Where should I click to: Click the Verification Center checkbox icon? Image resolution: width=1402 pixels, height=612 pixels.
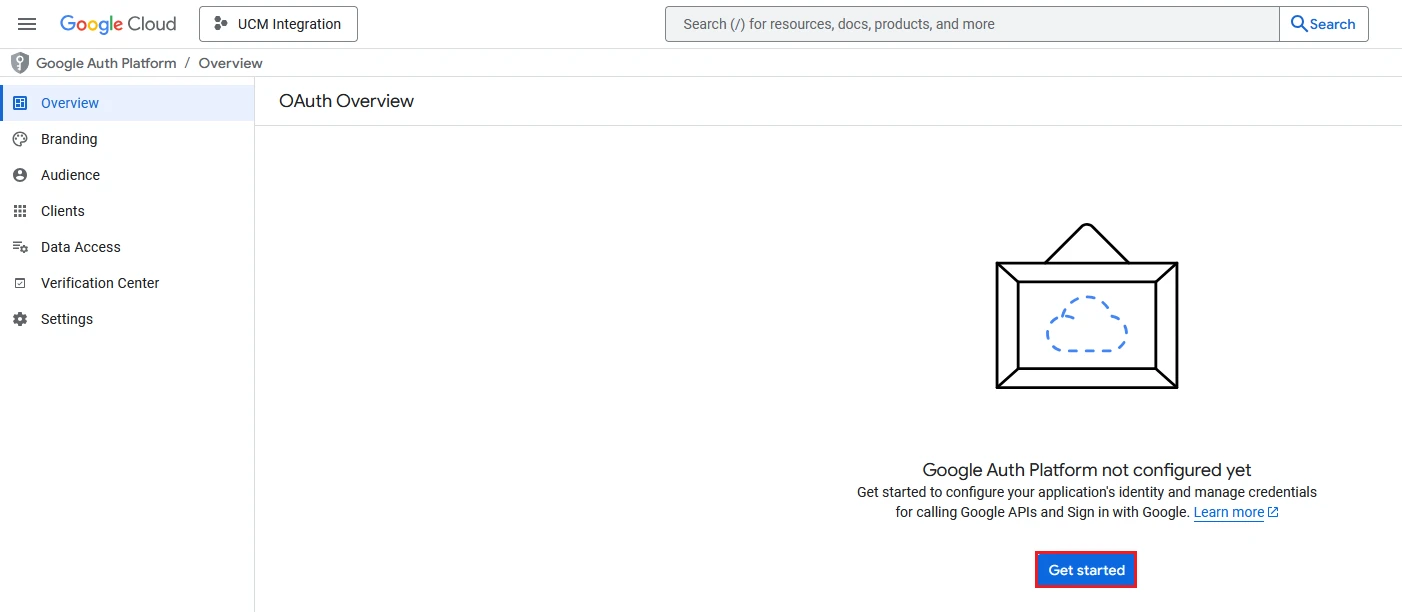tap(20, 283)
